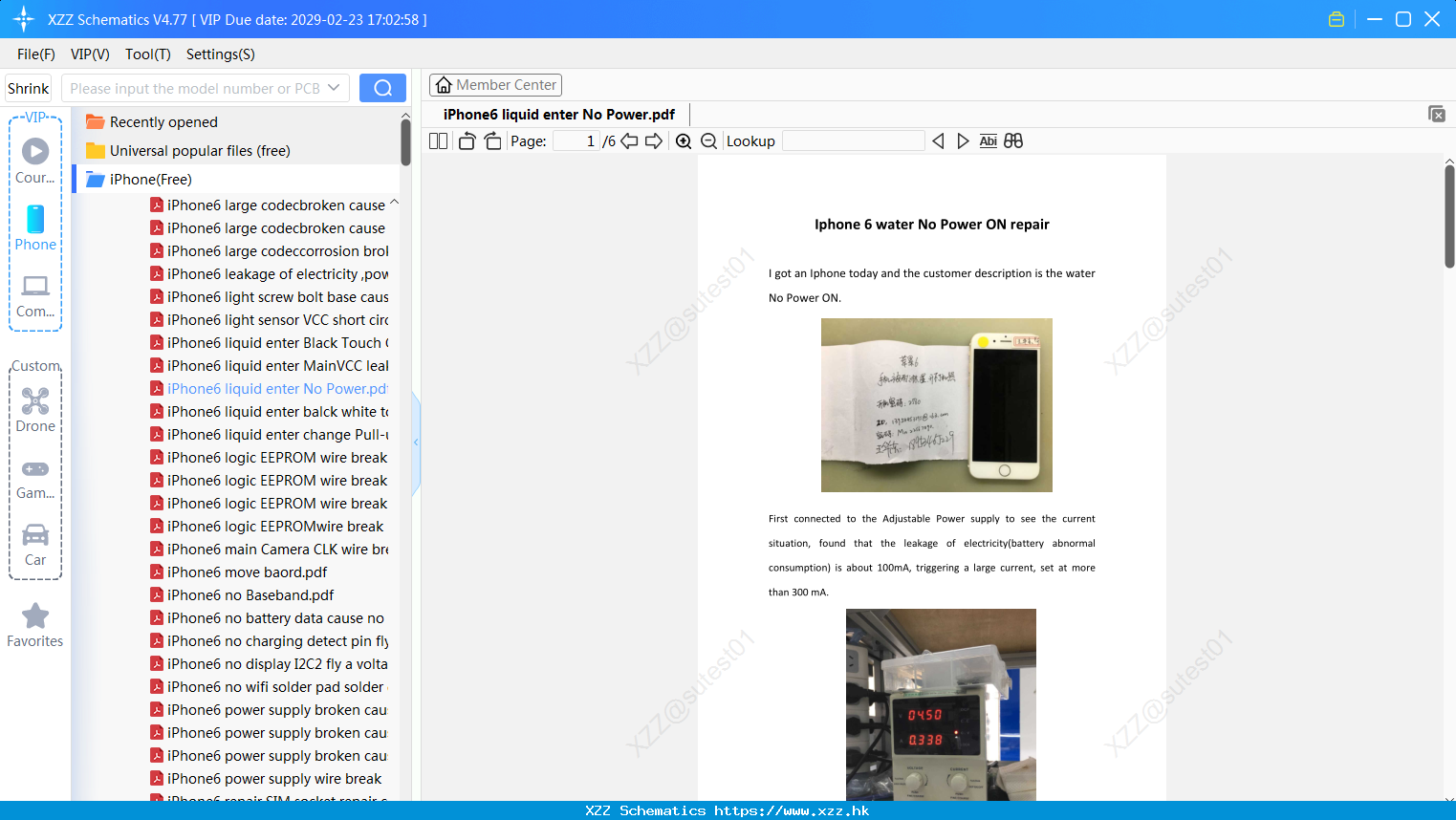This screenshot has height=820, width=1456.
Task: Open iPhone6 no Baseband.pdf
Action: click(242, 595)
